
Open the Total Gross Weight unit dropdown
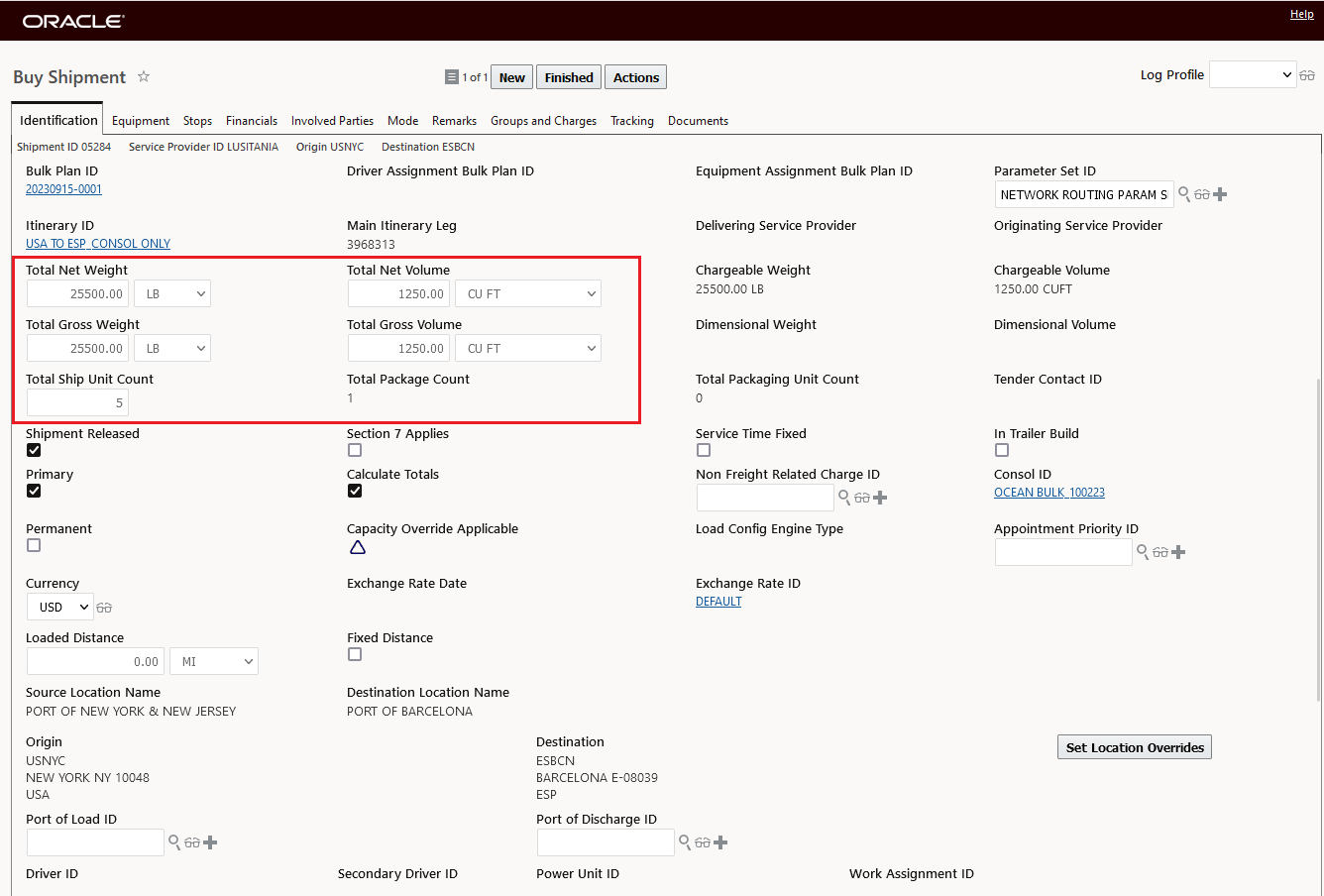coord(172,348)
